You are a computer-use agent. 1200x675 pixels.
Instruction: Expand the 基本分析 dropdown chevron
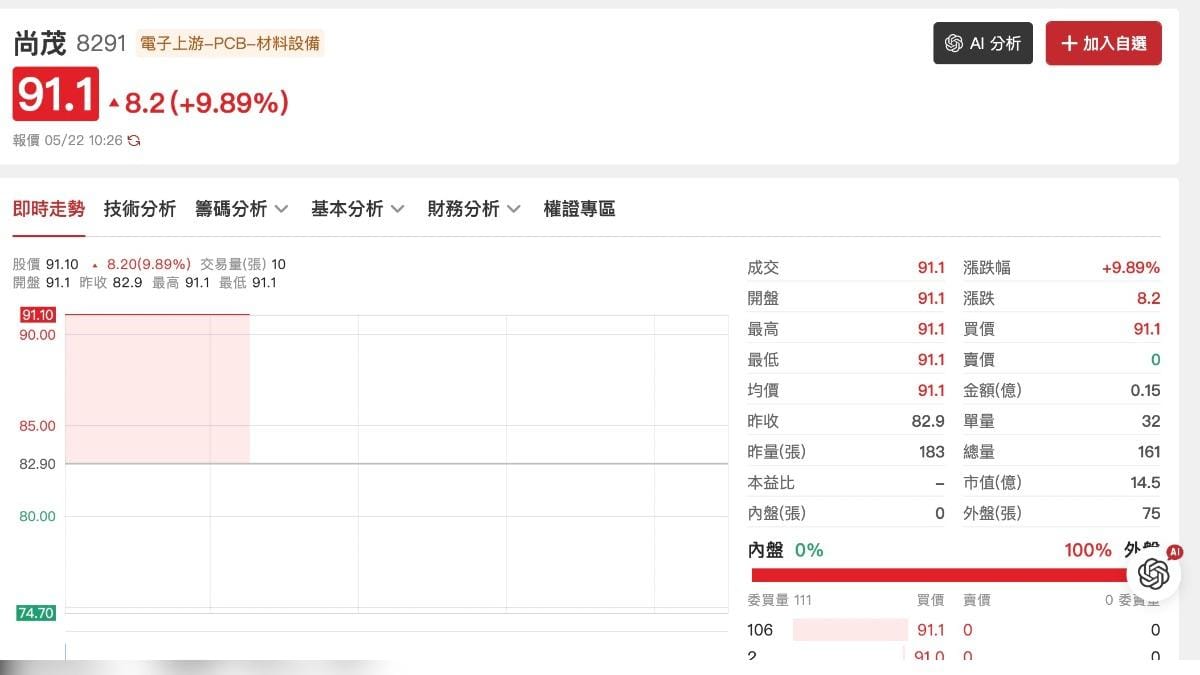(x=397, y=210)
